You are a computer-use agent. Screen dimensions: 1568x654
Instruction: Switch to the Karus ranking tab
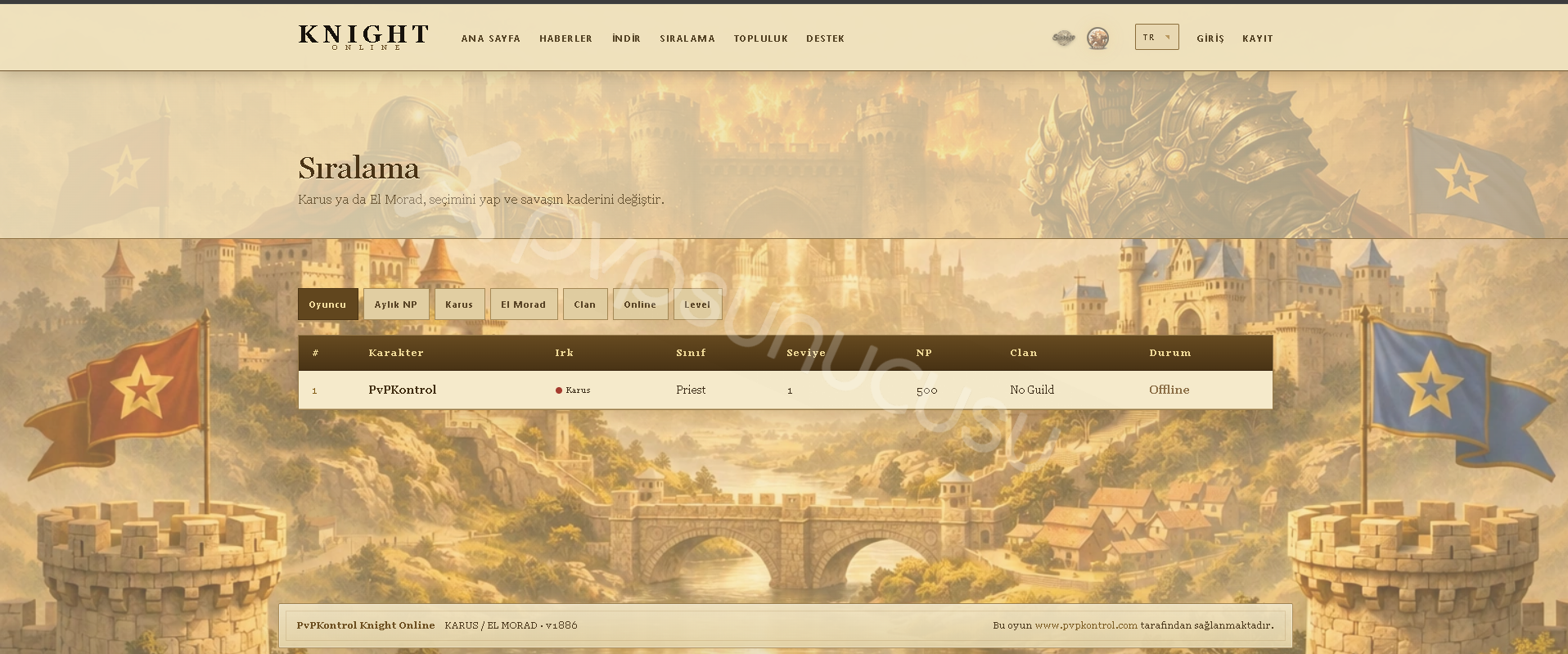(459, 304)
